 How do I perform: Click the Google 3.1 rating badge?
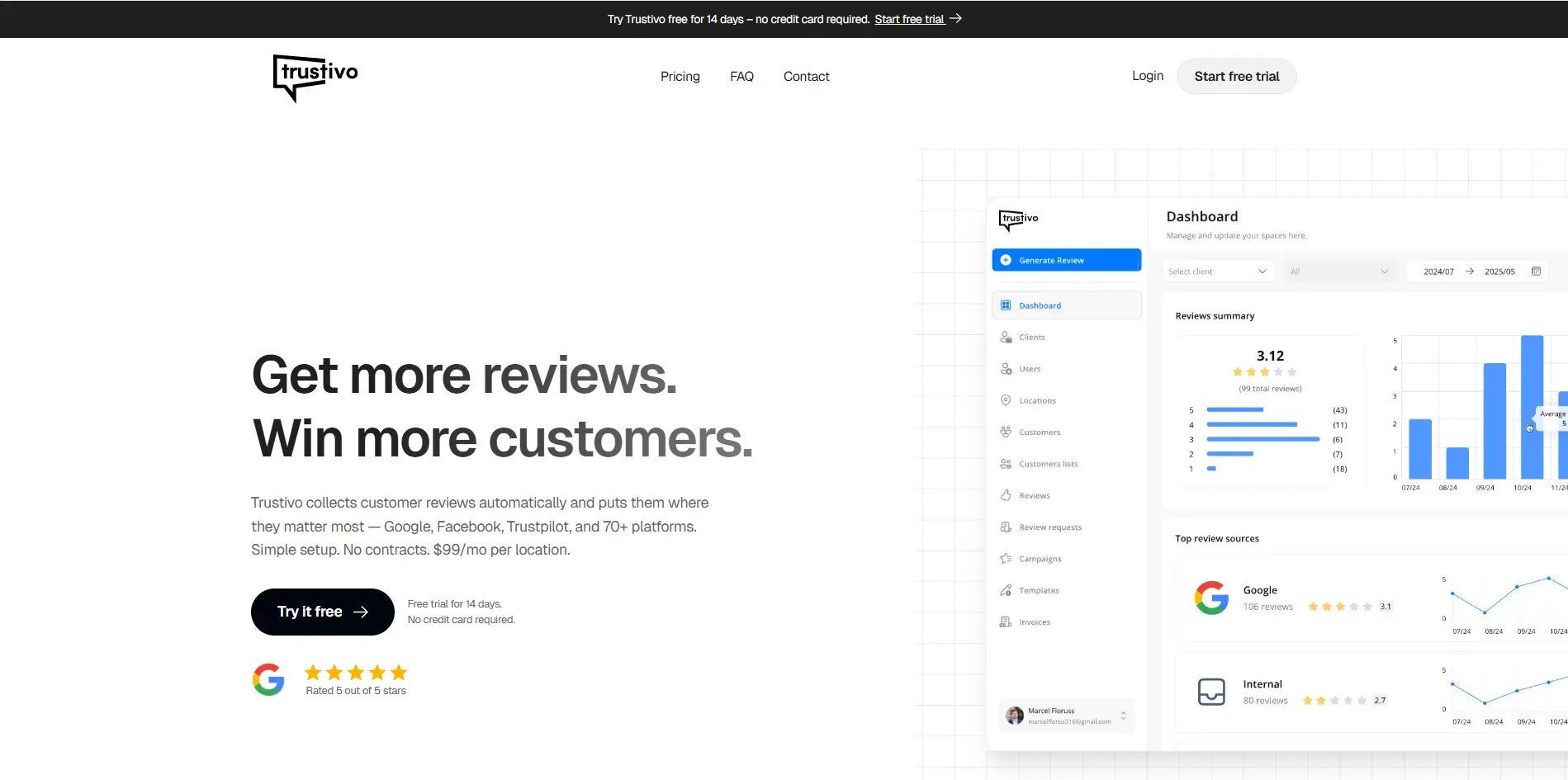[1386, 607]
